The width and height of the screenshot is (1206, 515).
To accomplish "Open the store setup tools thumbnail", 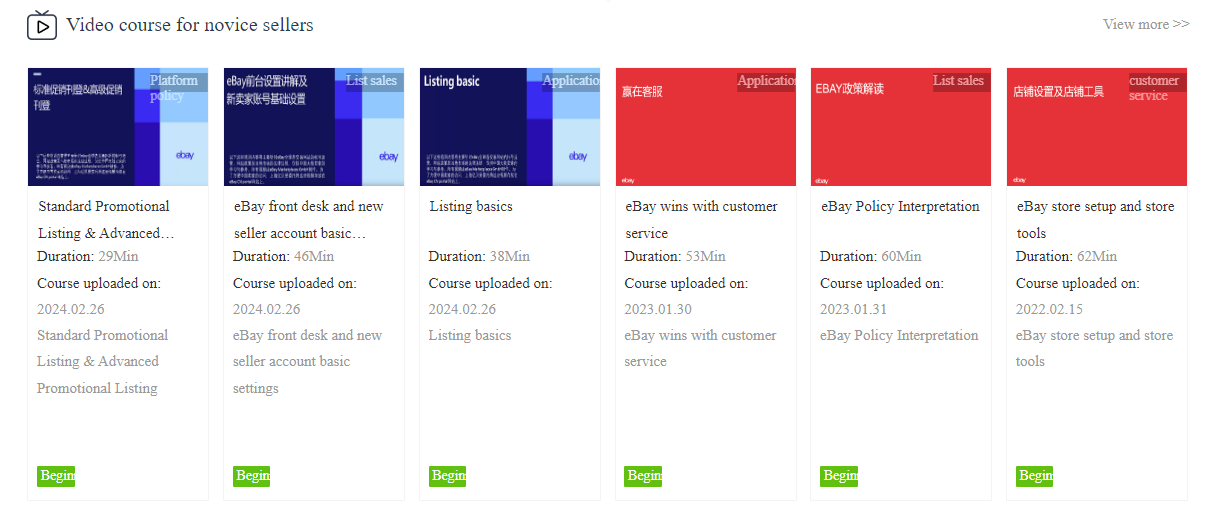I will [x=1097, y=127].
